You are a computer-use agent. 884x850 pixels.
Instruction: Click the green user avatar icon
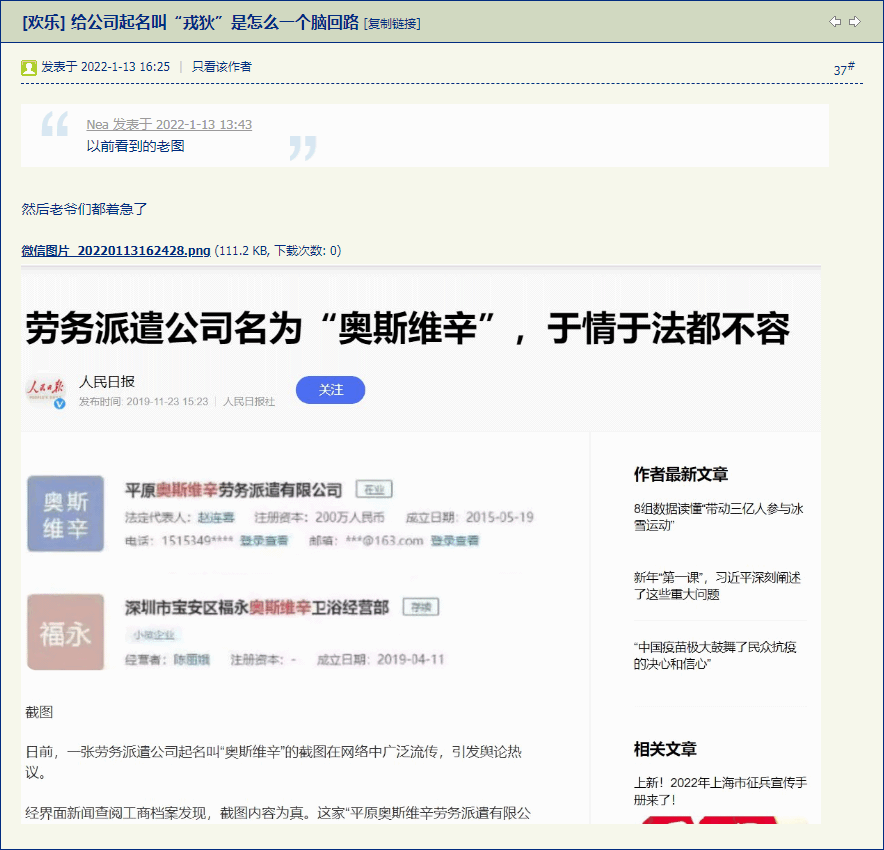pos(29,68)
